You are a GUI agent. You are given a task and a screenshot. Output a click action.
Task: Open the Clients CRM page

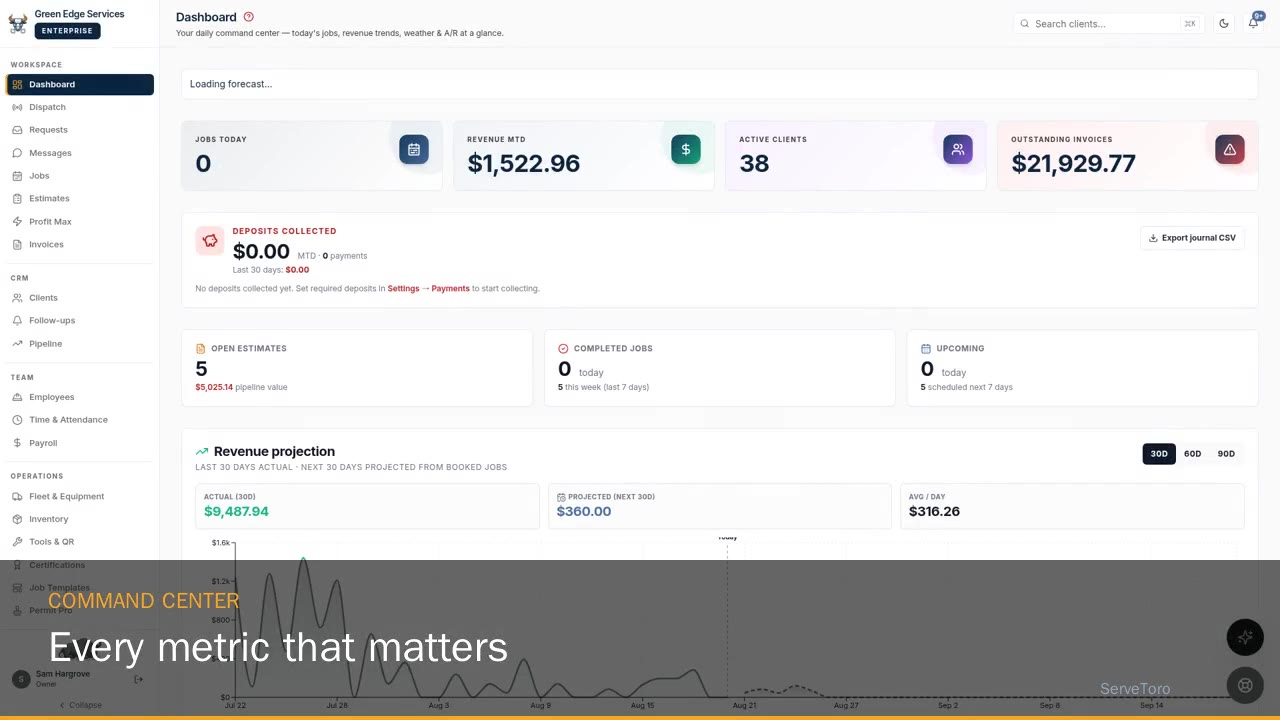coord(80,298)
